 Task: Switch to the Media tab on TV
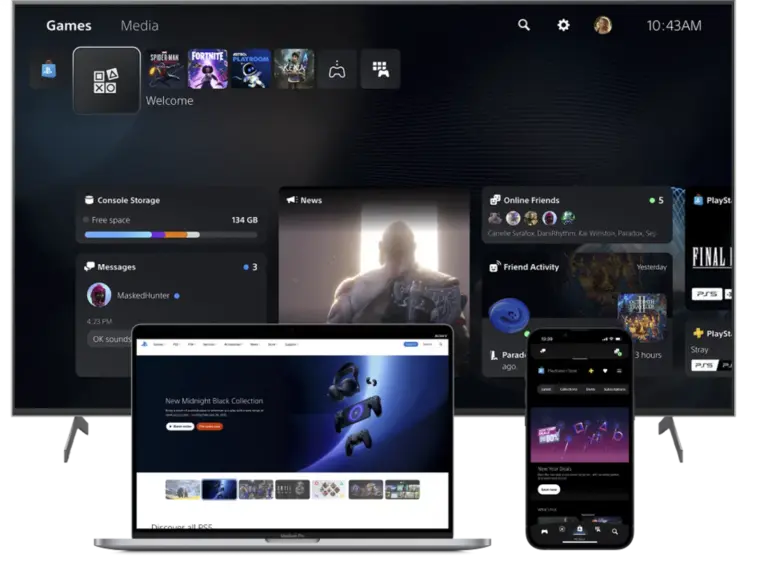tap(140, 25)
